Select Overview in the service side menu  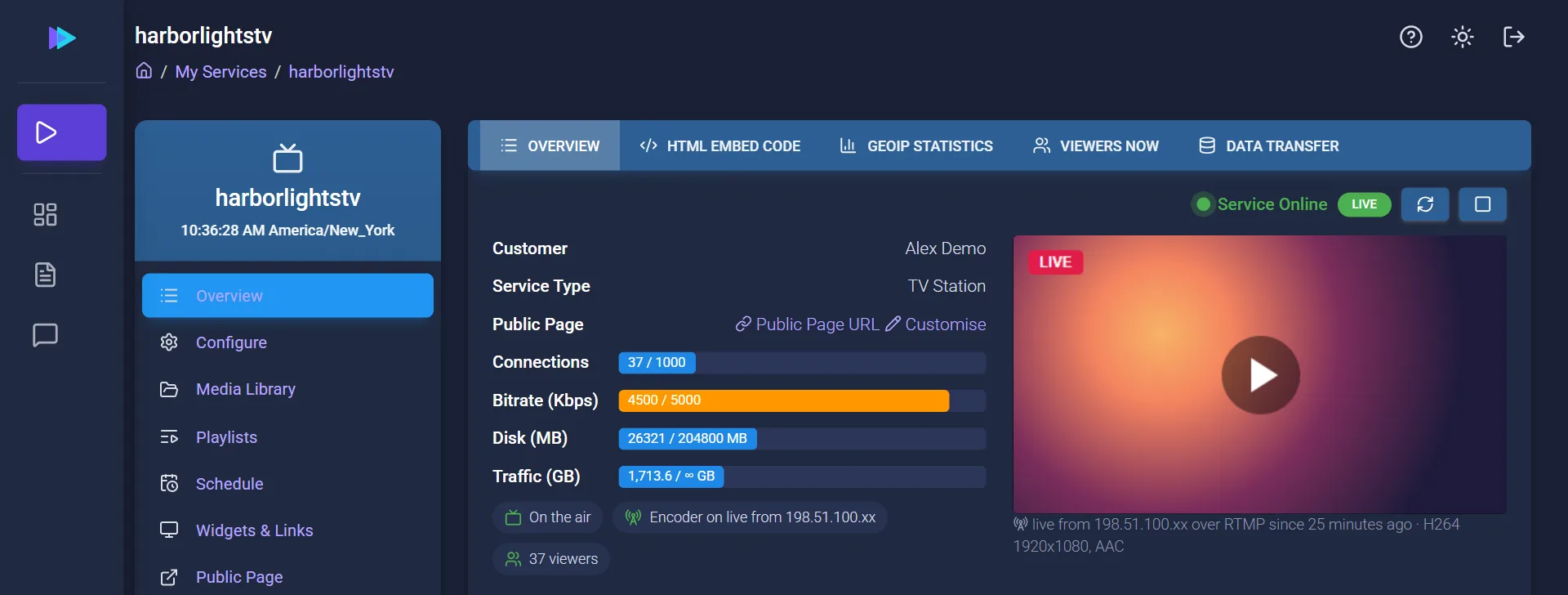click(287, 296)
